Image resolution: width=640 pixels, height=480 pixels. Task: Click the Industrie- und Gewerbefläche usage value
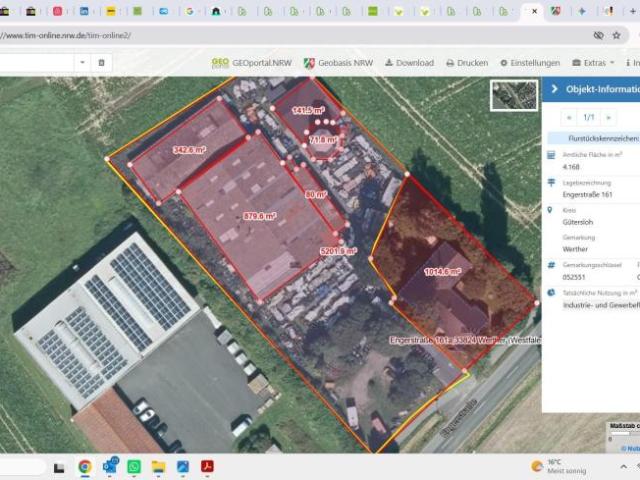pyautogui.click(x=601, y=305)
